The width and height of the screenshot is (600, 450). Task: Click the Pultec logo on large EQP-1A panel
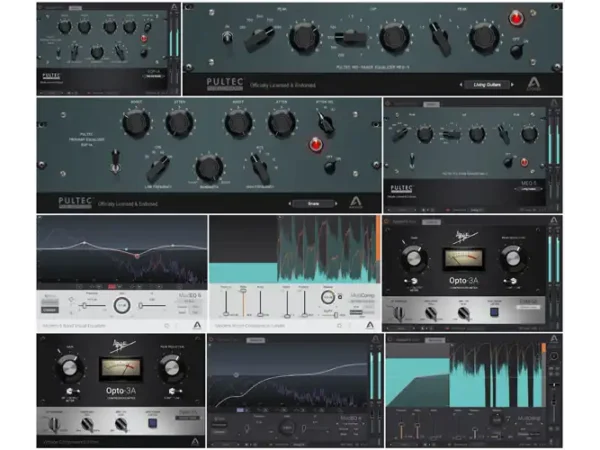[76, 202]
